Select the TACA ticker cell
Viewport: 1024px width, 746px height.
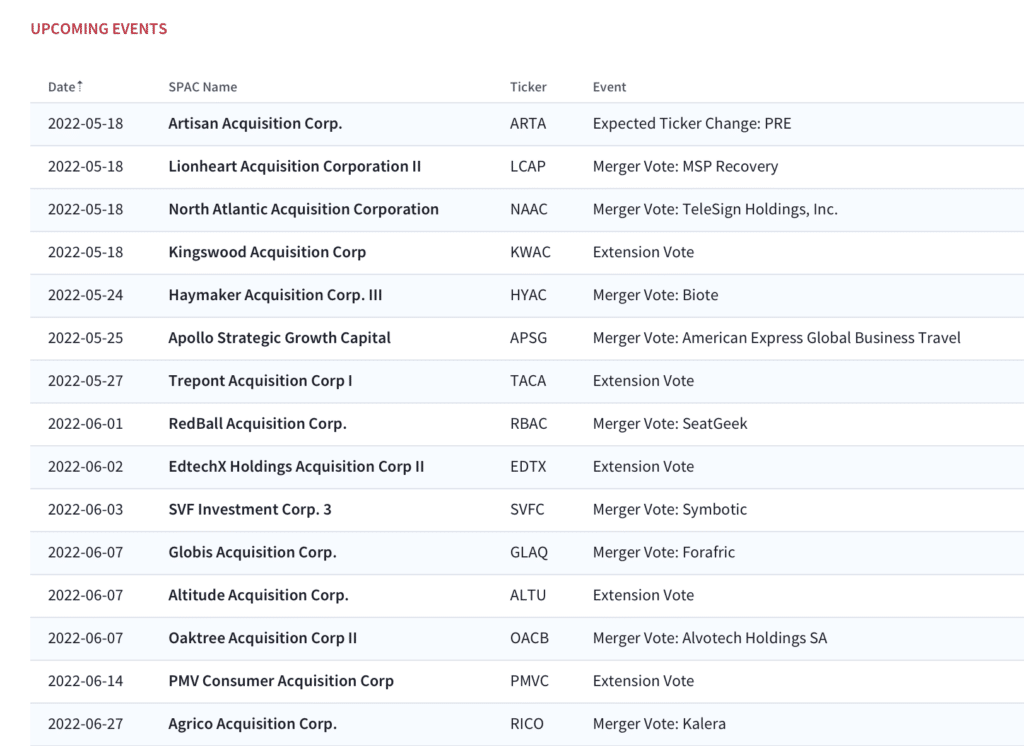528,381
